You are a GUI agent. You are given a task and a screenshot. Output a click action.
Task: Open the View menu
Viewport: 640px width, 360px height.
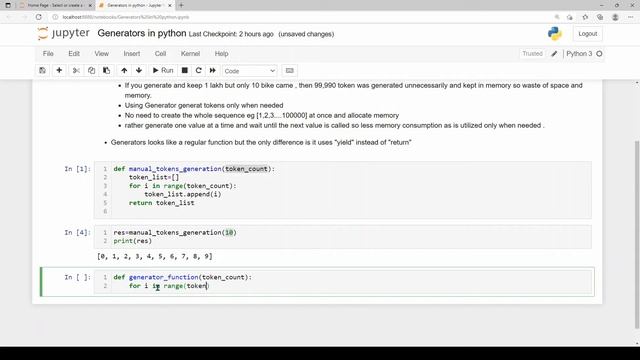pyautogui.click(x=102, y=53)
